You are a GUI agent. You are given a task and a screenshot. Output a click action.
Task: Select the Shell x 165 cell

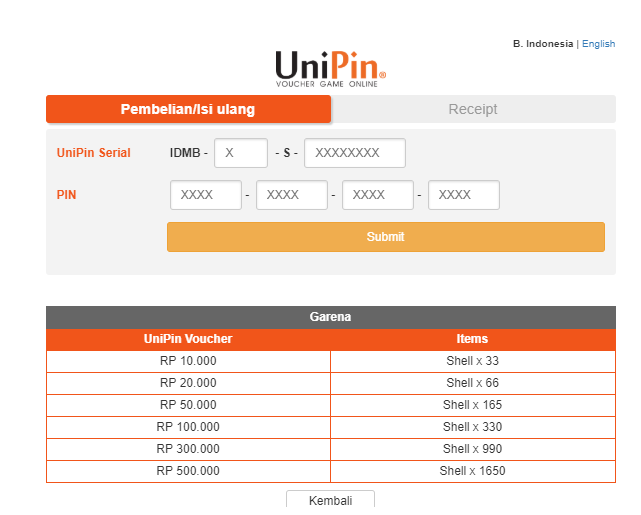coord(473,405)
